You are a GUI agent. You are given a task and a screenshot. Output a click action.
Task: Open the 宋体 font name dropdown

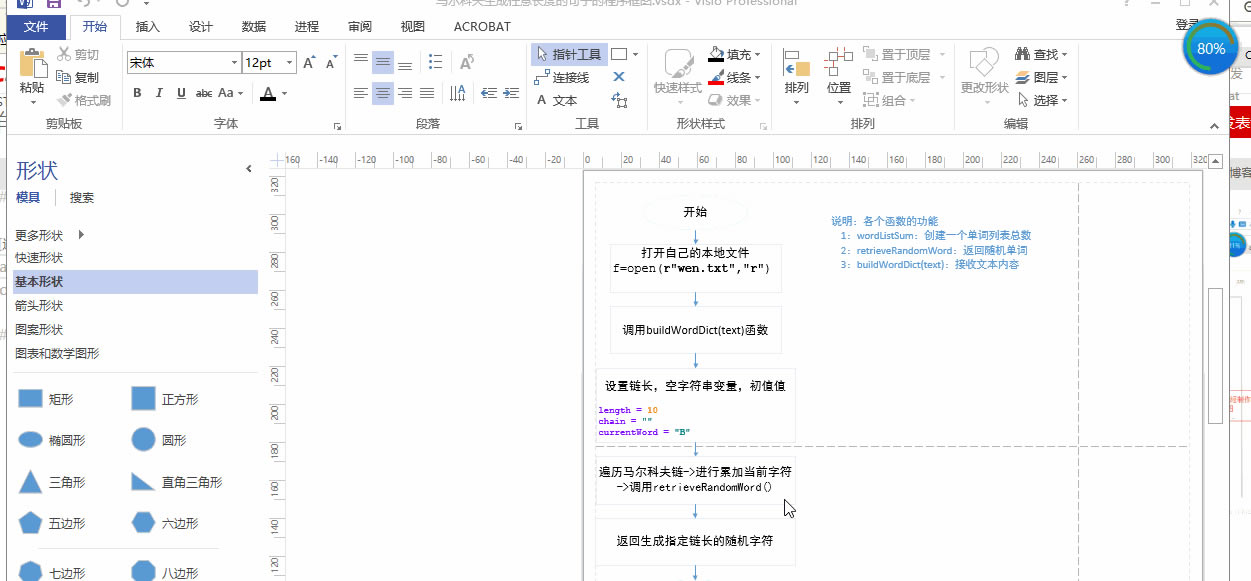(234, 63)
